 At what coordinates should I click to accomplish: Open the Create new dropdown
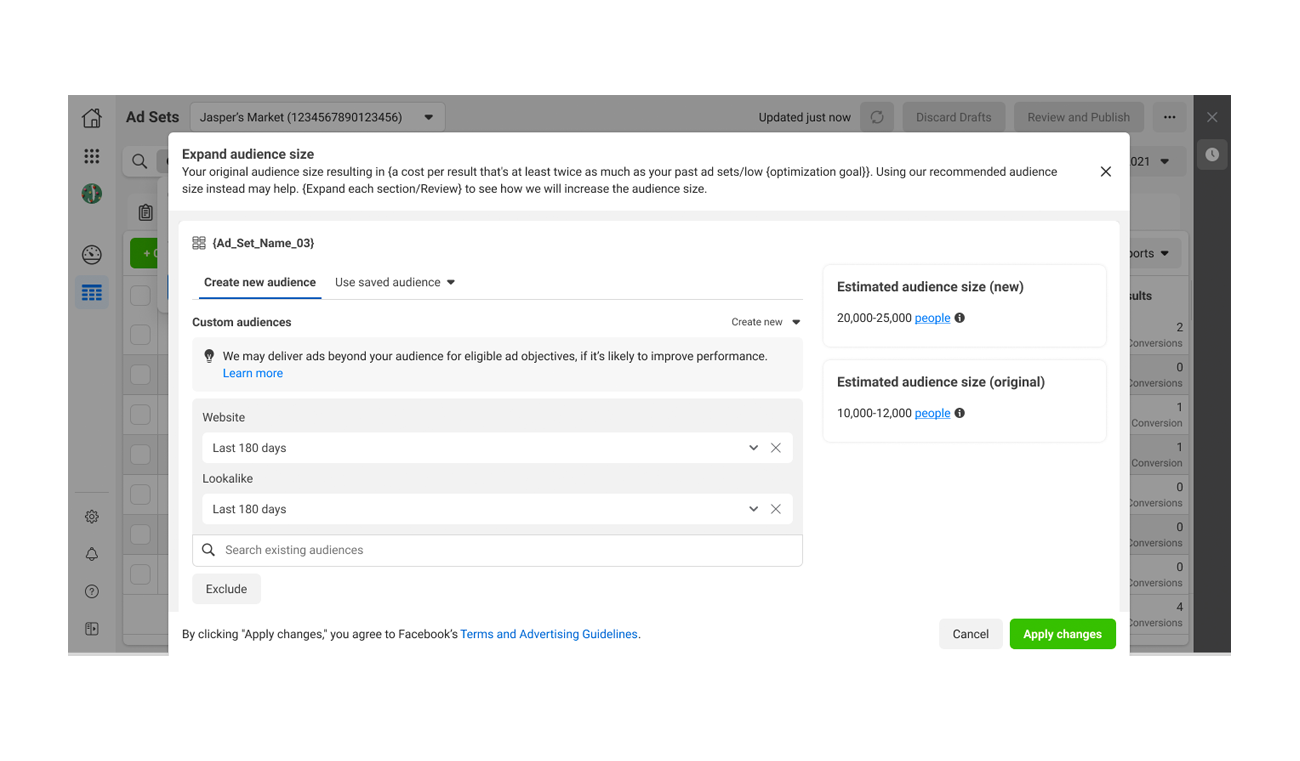pos(766,322)
